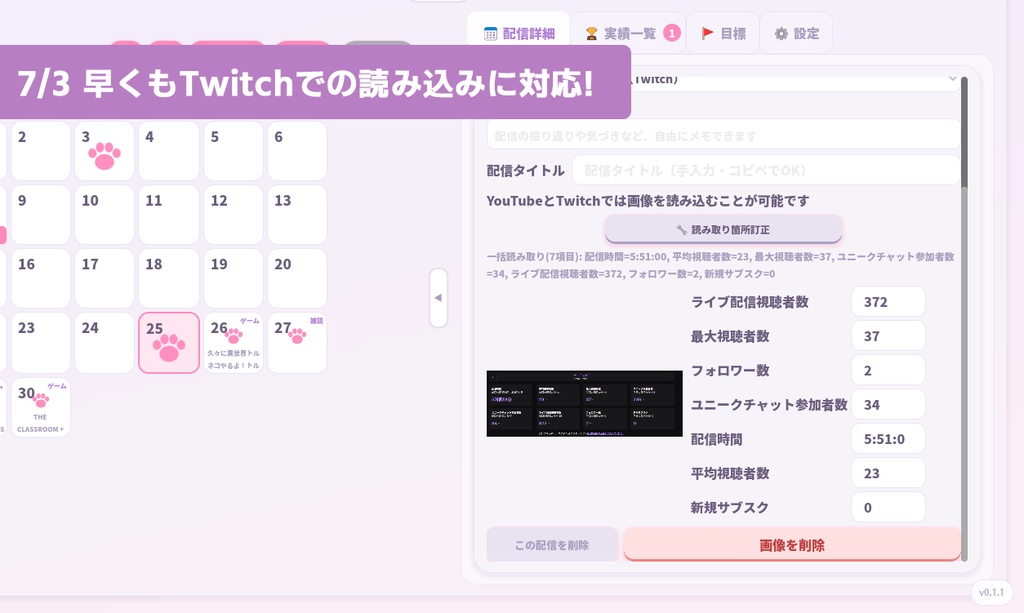Click the gear icon in 設定 tab
The height and width of the screenshot is (613, 1024).
tap(781, 34)
